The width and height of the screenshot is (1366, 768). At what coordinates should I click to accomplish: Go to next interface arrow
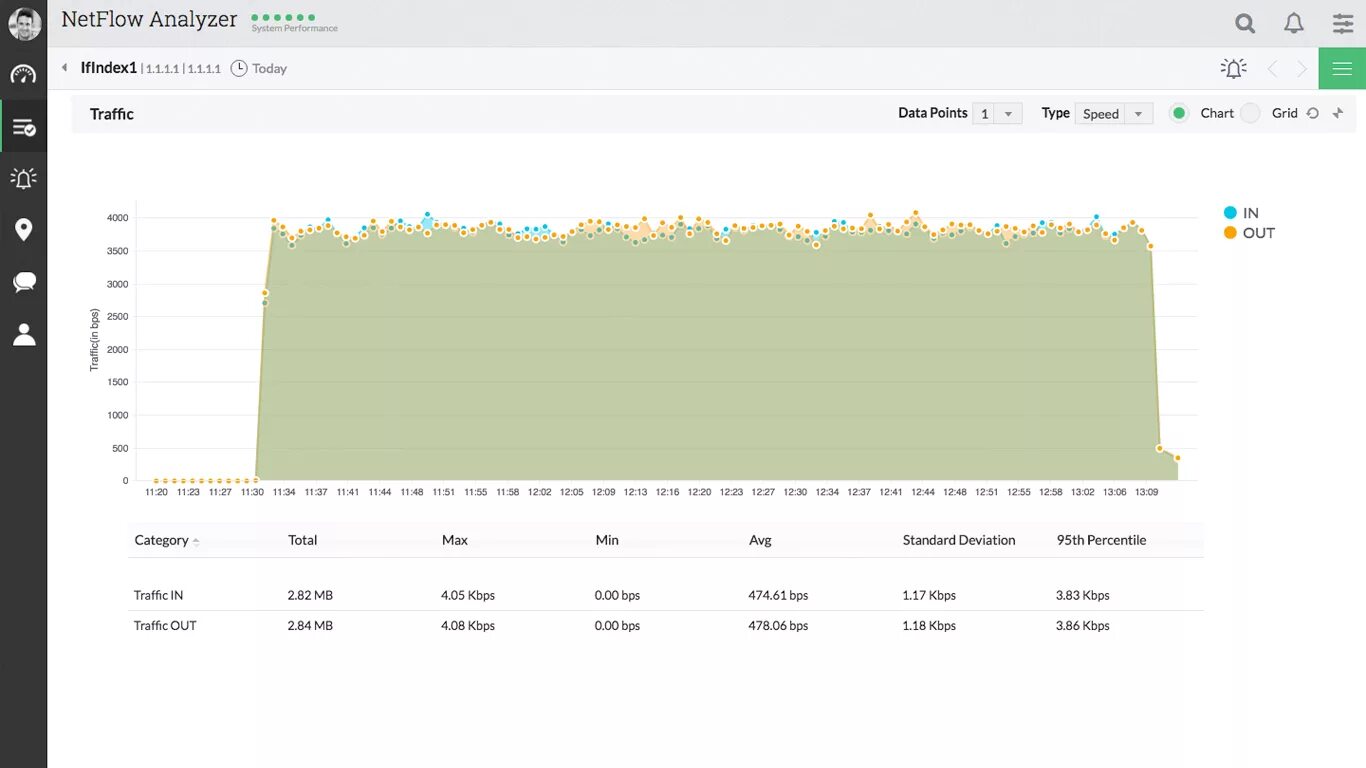click(x=1302, y=69)
